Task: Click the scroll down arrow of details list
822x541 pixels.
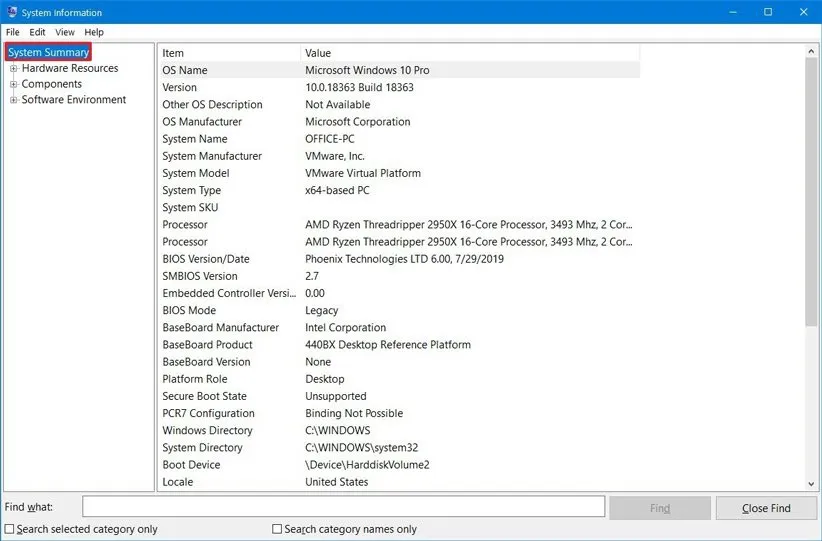Action: pos(810,483)
